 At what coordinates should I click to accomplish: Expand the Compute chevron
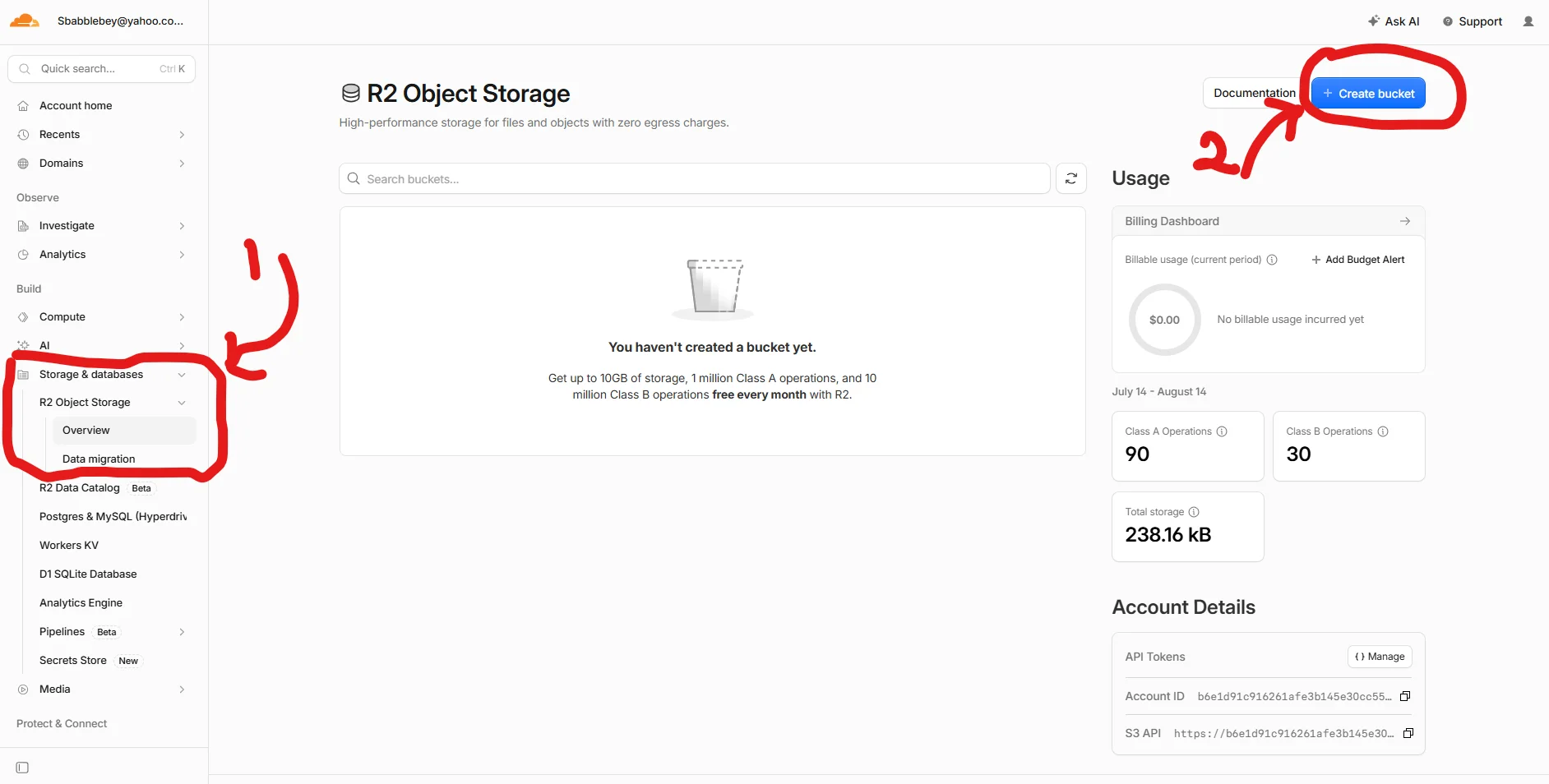tap(182, 317)
